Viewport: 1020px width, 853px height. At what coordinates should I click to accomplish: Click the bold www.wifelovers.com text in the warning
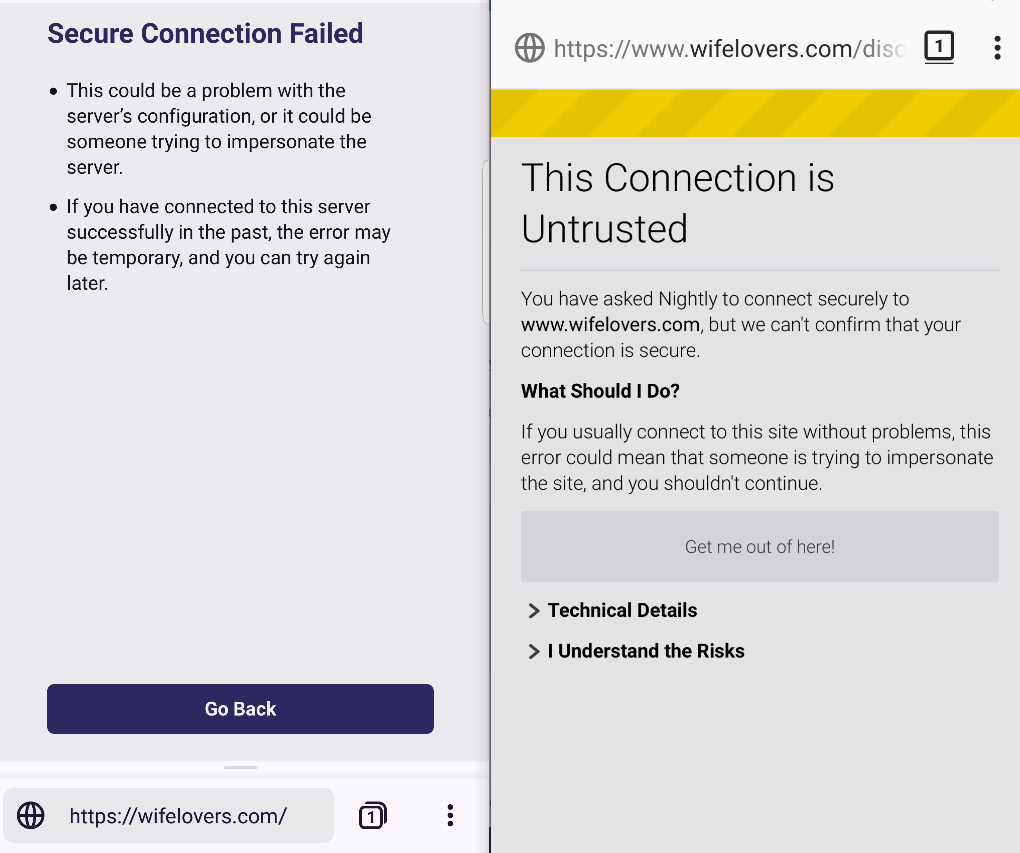point(610,325)
